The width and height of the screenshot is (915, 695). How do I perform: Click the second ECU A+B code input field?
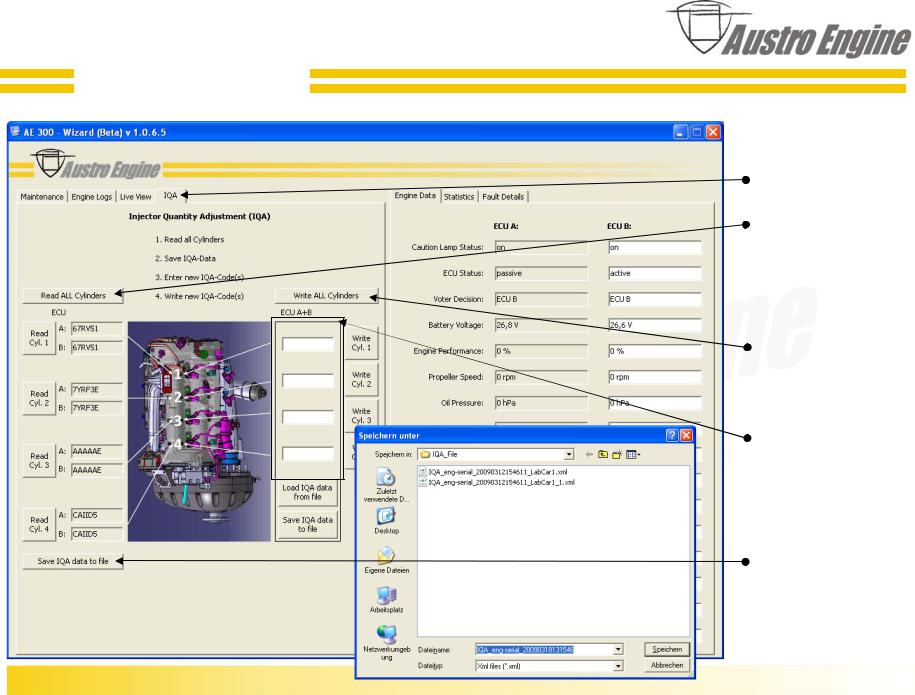pyautogui.click(x=308, y=380)
